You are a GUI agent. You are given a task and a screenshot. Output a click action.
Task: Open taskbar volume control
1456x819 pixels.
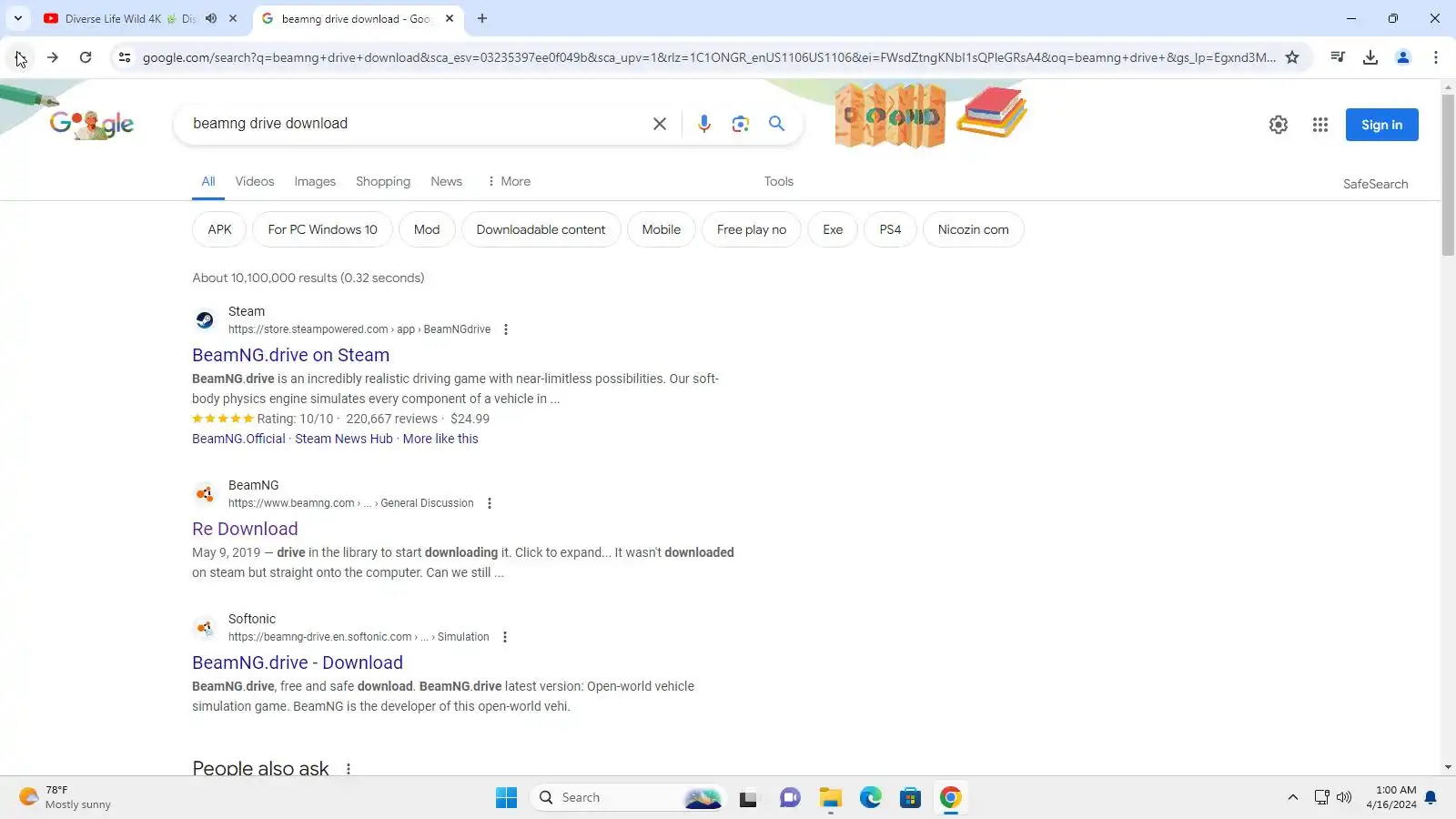click(1344, 798)
